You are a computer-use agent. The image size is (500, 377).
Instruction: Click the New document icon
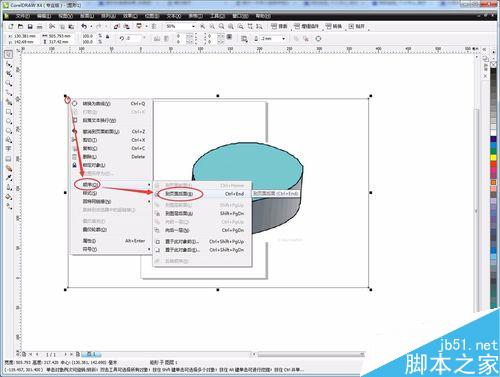11,26
